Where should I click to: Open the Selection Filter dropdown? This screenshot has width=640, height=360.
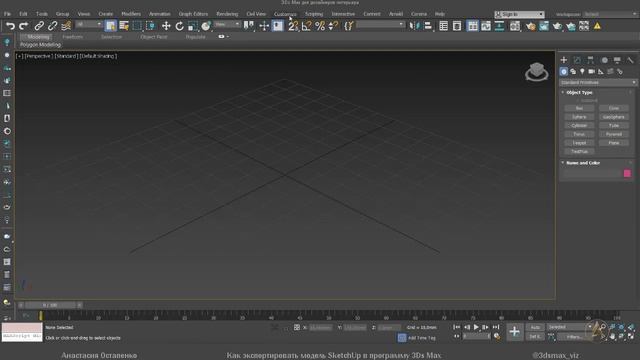coord(89,24)
